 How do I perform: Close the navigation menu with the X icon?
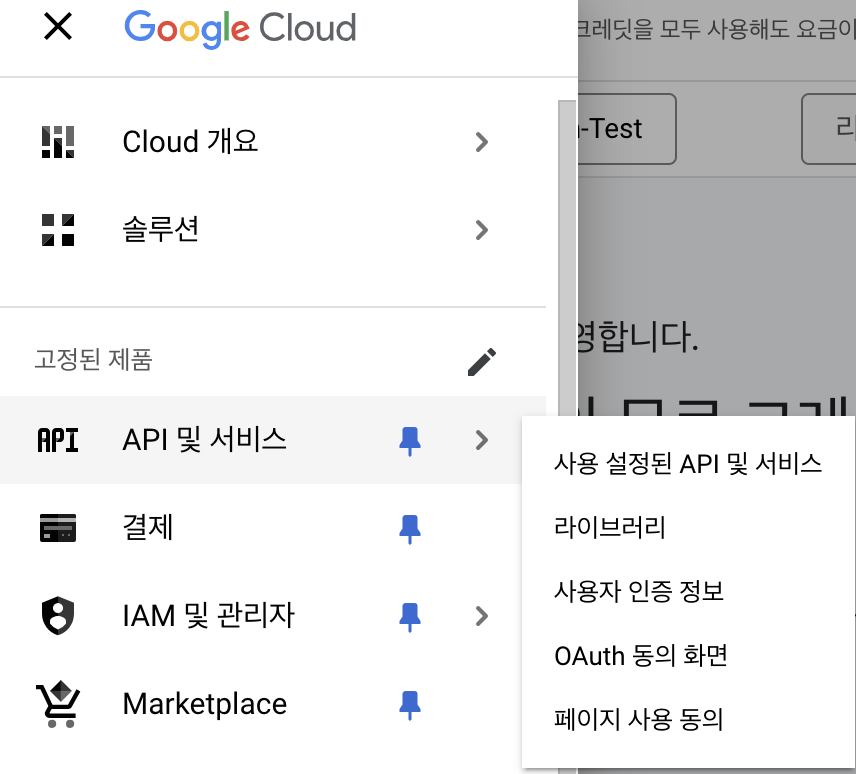[58, 27]
